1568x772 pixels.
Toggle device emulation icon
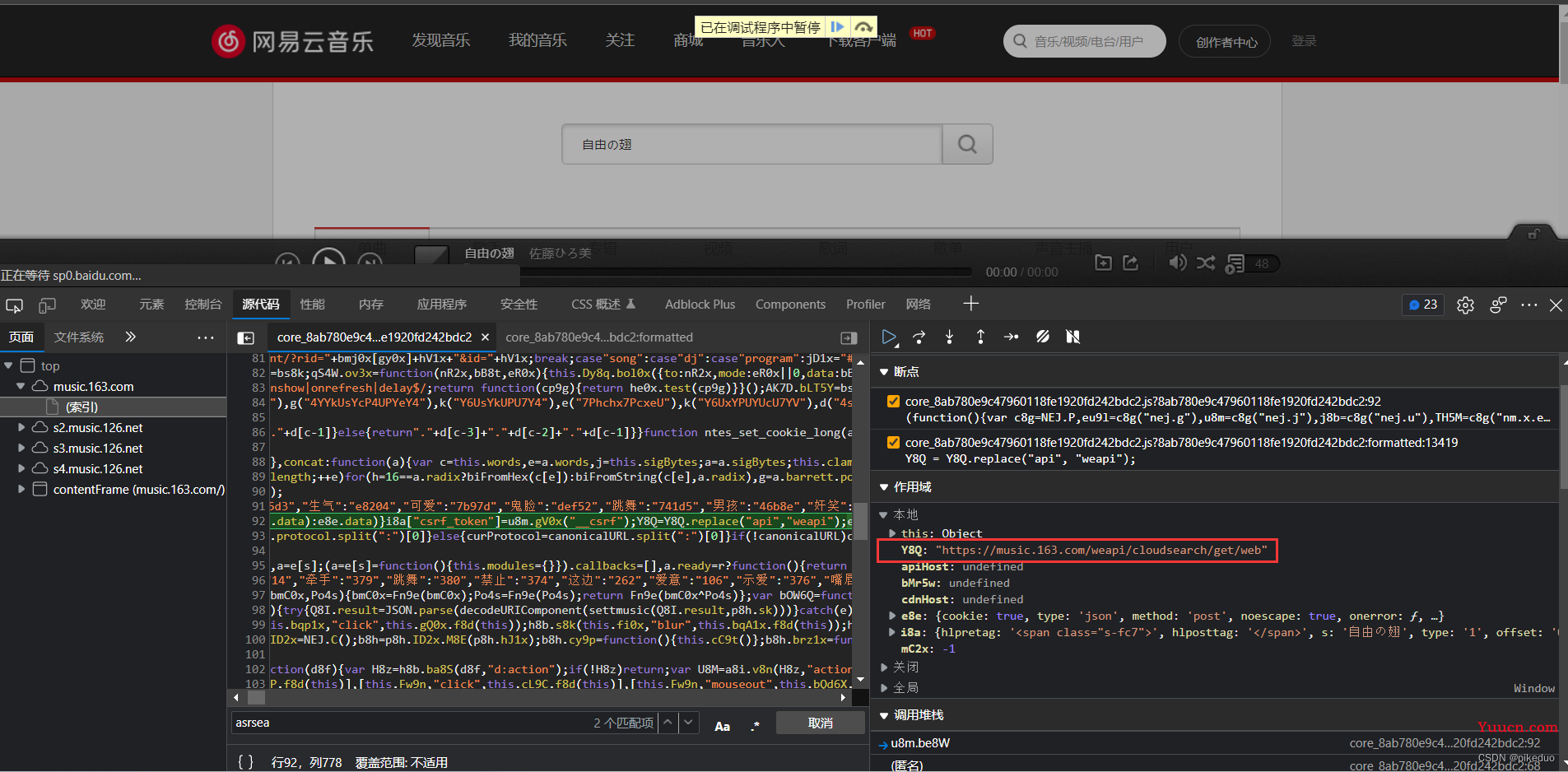click(47, 305)
